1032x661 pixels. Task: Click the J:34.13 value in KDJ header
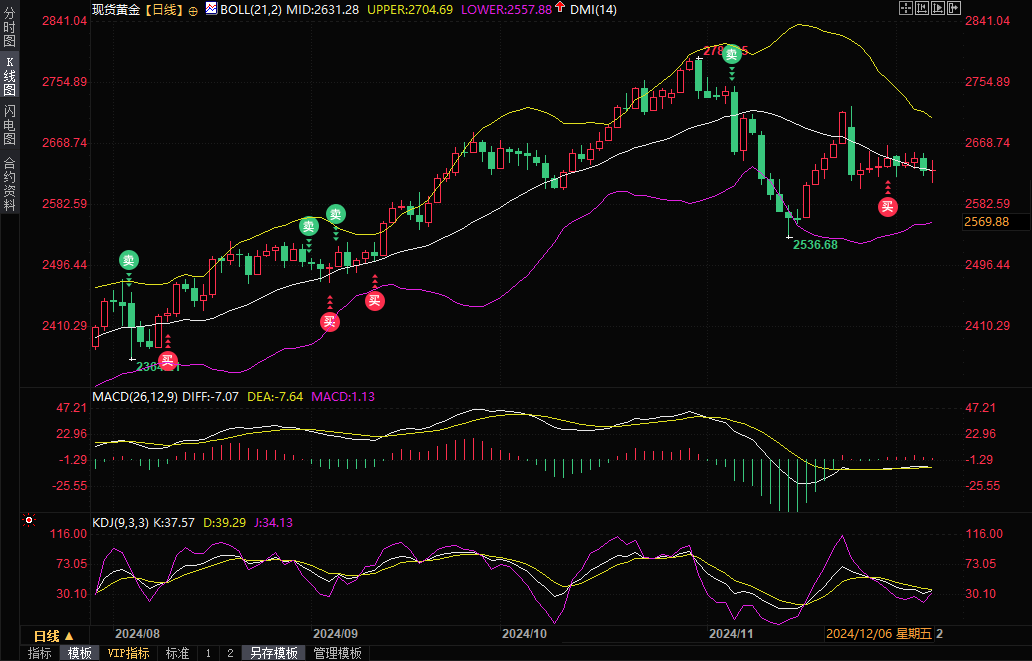273,522
